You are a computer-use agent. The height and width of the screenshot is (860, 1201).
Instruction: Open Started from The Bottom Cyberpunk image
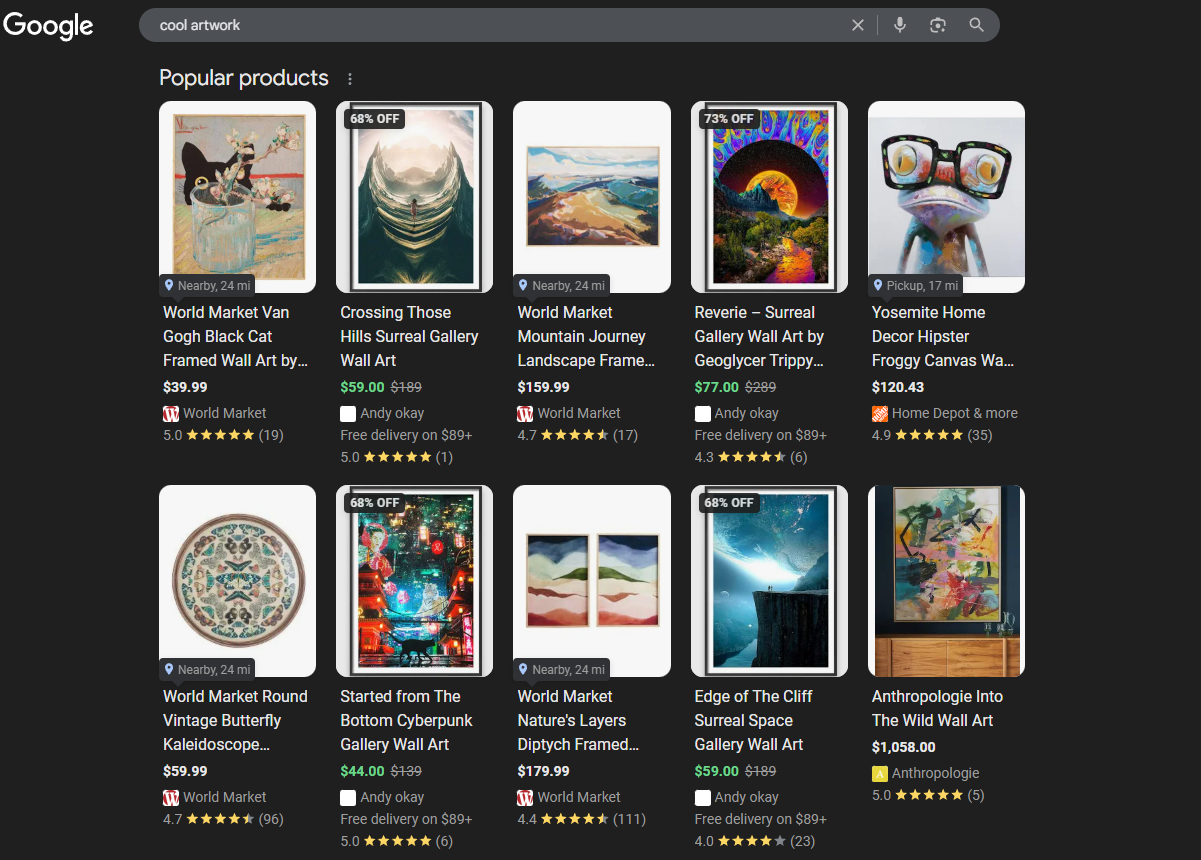tap(414, 581)
